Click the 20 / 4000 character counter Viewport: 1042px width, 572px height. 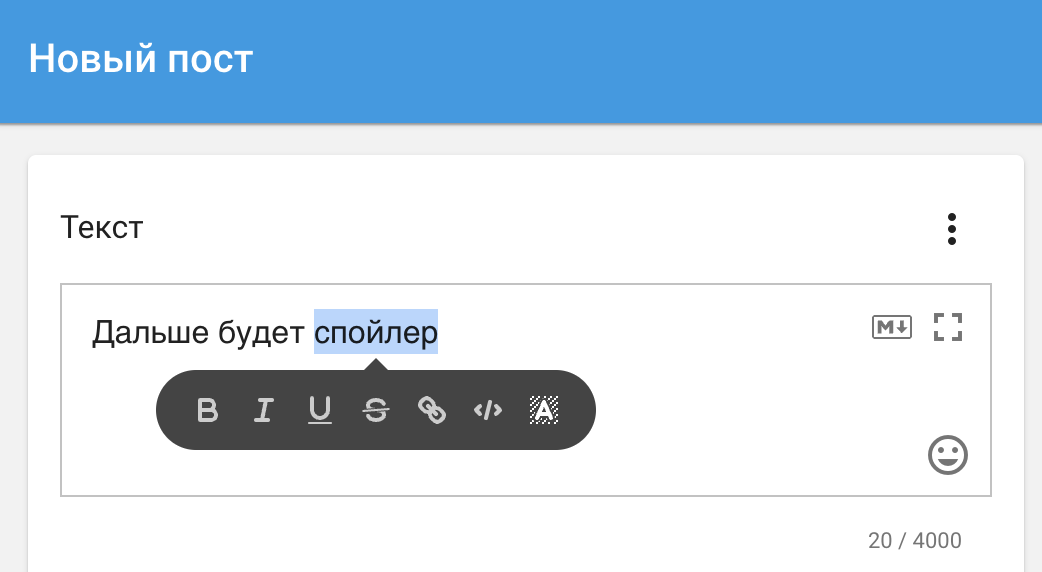pyautogui.click(x=914, y=540)
